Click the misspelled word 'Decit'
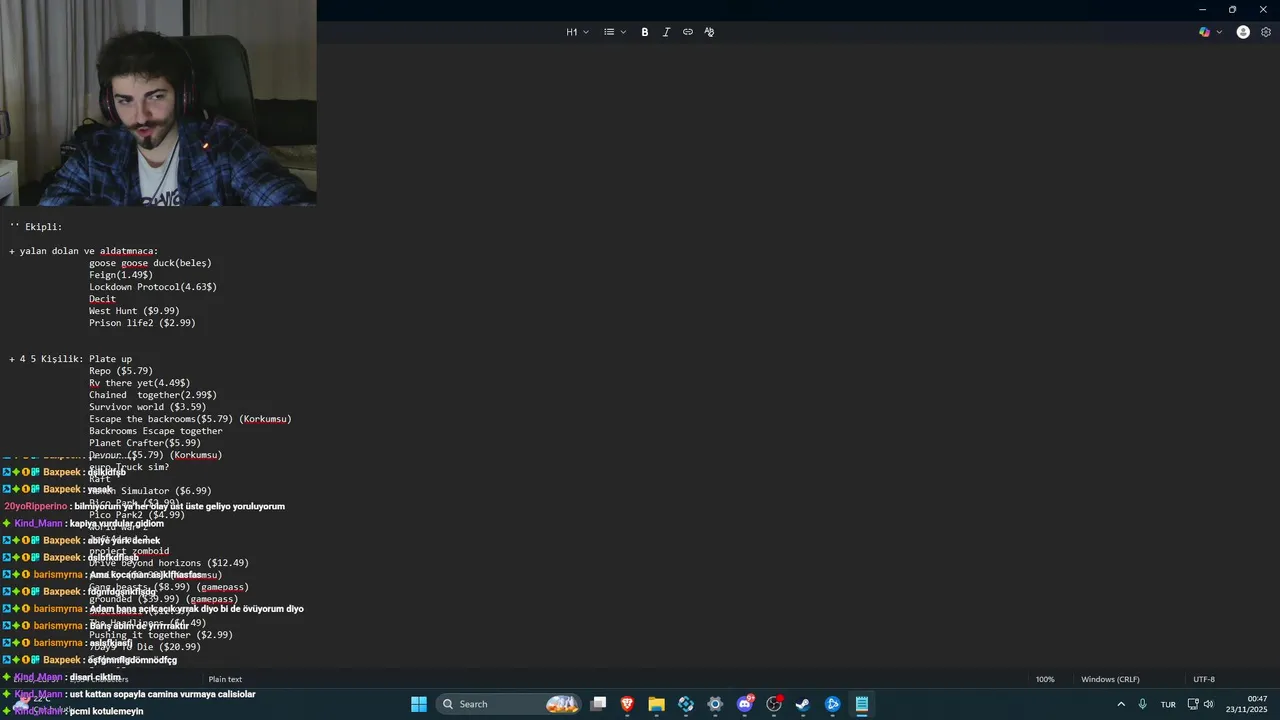 [x=102, y=299]
